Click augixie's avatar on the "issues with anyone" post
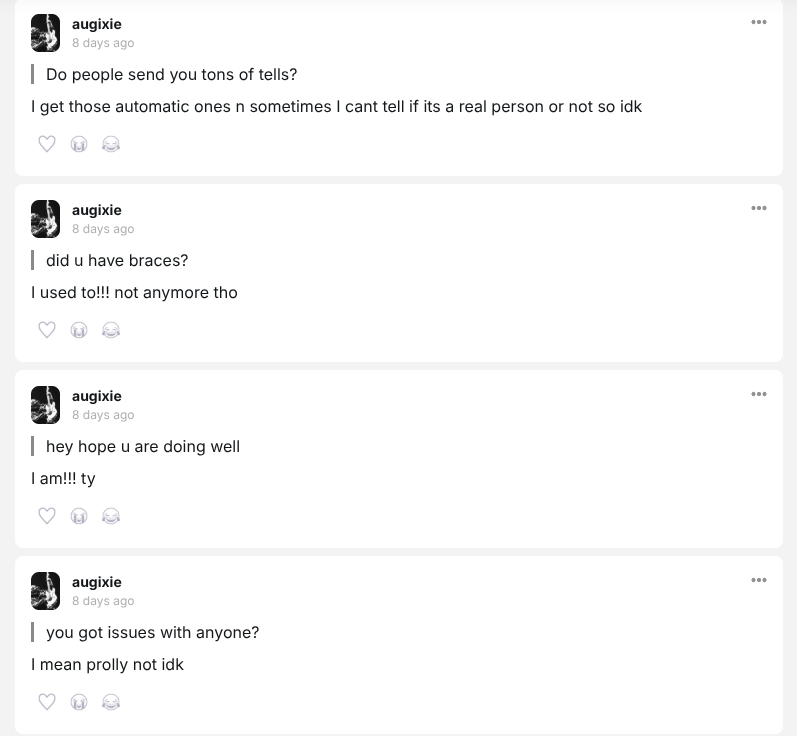Screen dimensions: 797x736 pyautogui.click(x=46, y=591)
